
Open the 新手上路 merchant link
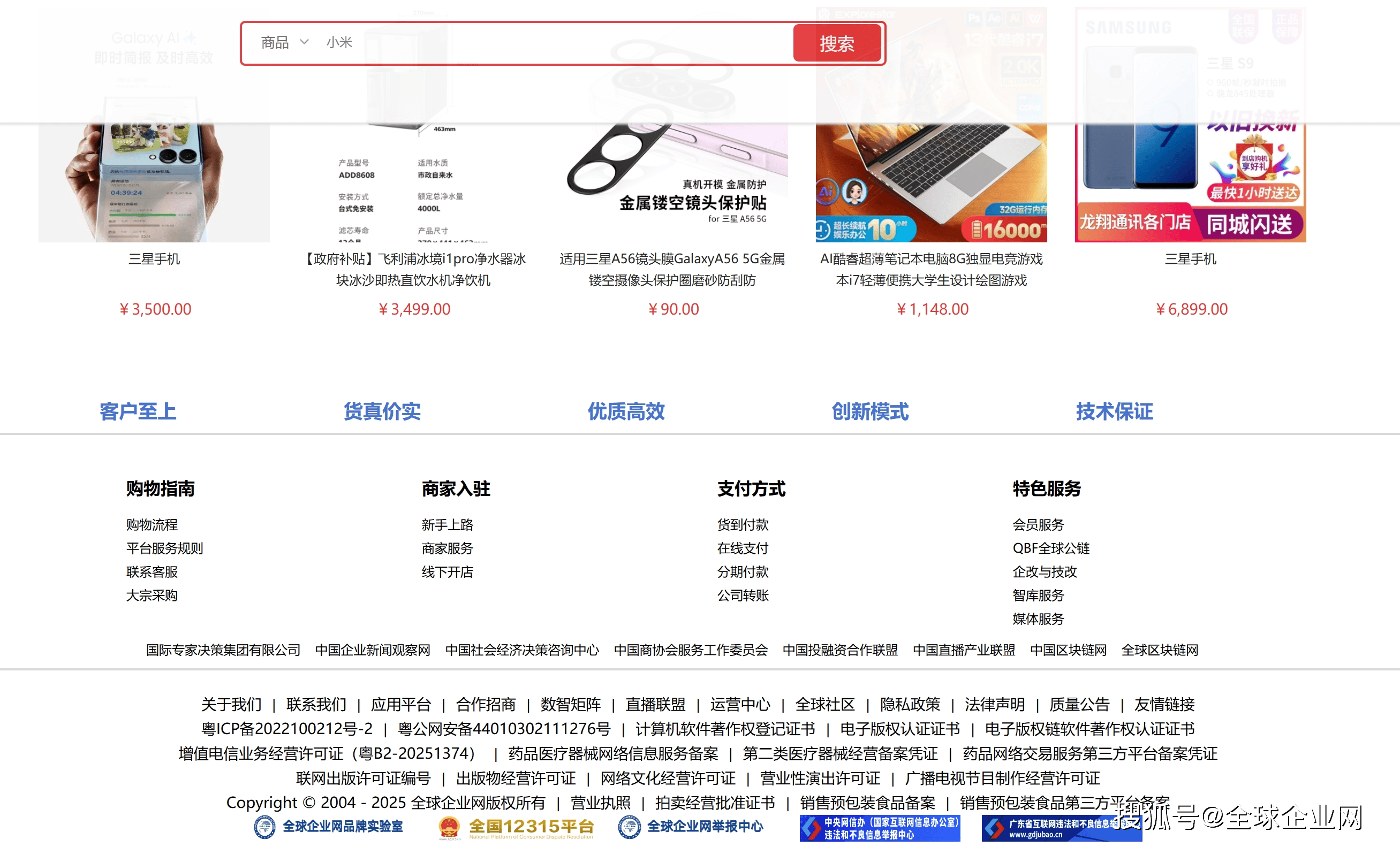(447, 524)
